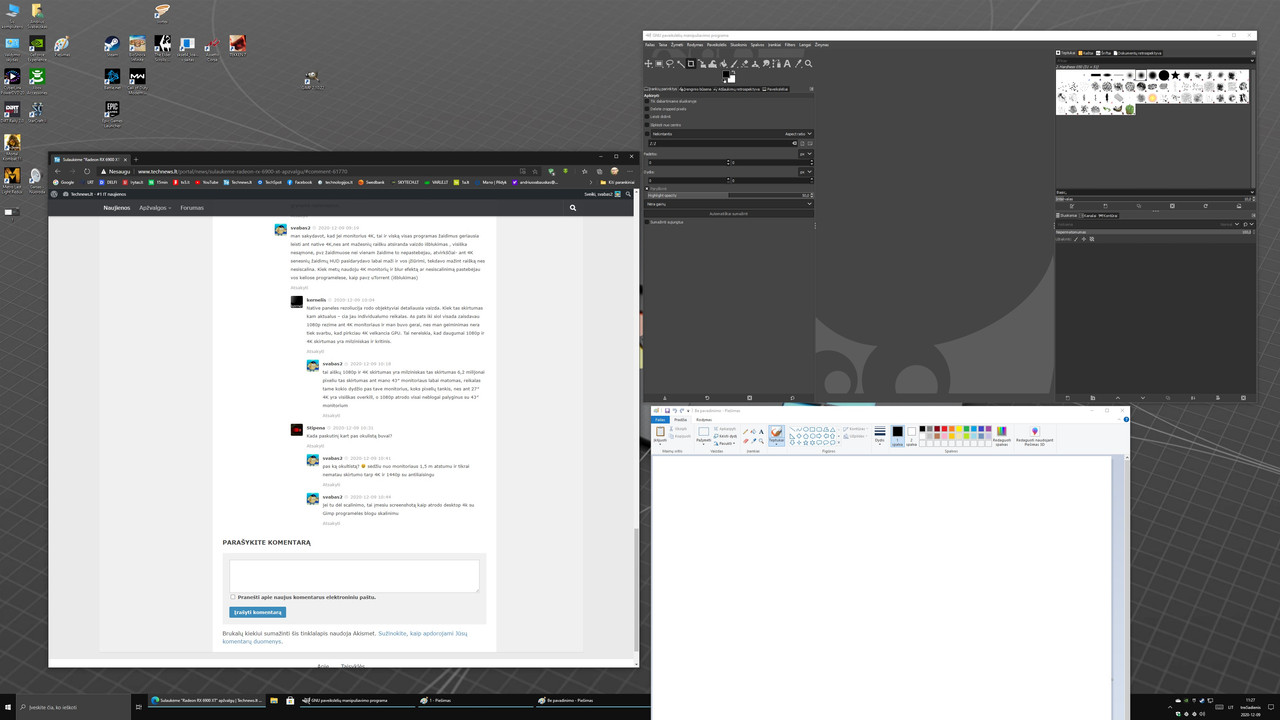Viewport: 1280px width, 720px height.
Task: Click Task View icon on taskbar
Action: pyautogui.click(x=138, y=707)
